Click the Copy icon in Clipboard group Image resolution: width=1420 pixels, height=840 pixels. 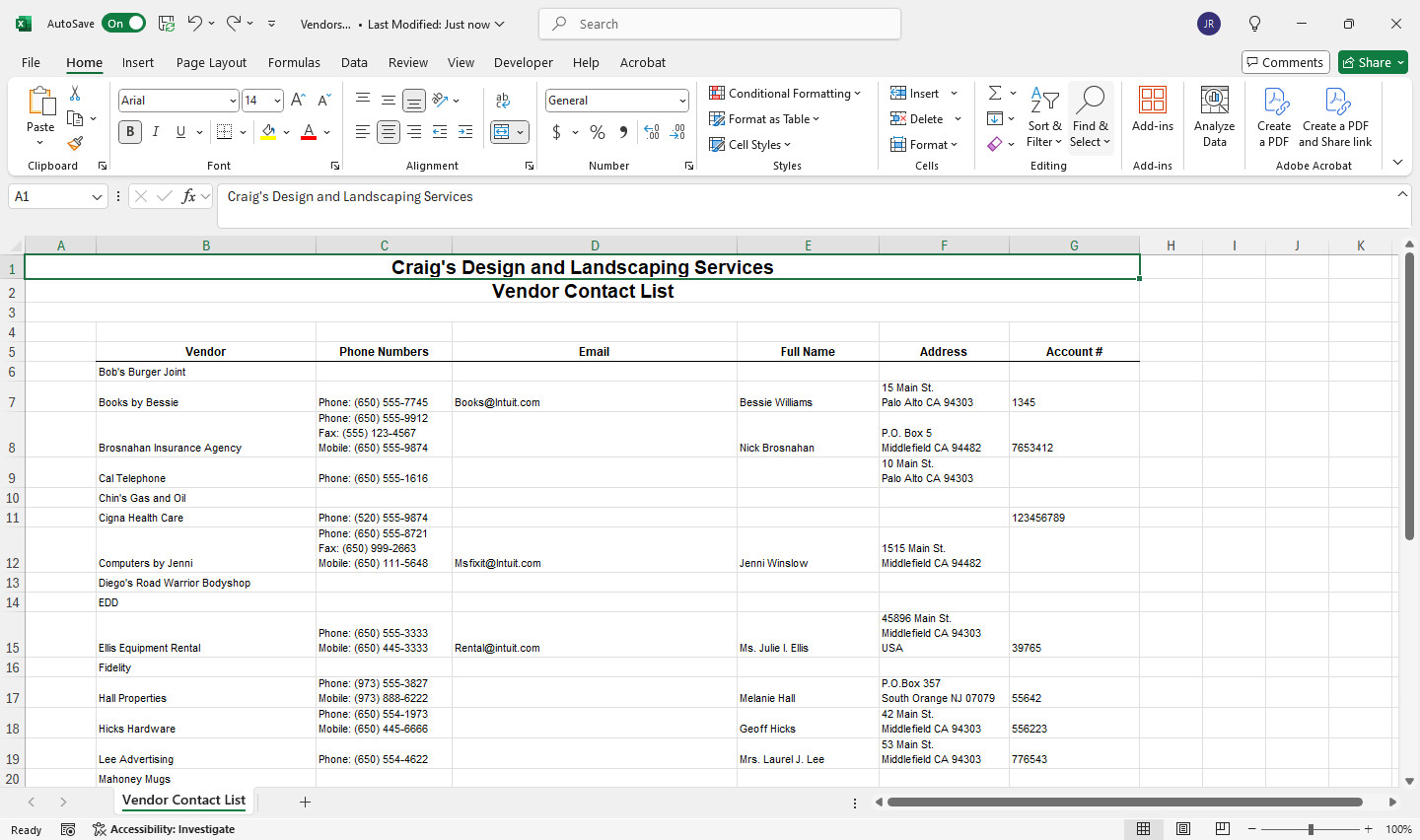coord(75,118)
